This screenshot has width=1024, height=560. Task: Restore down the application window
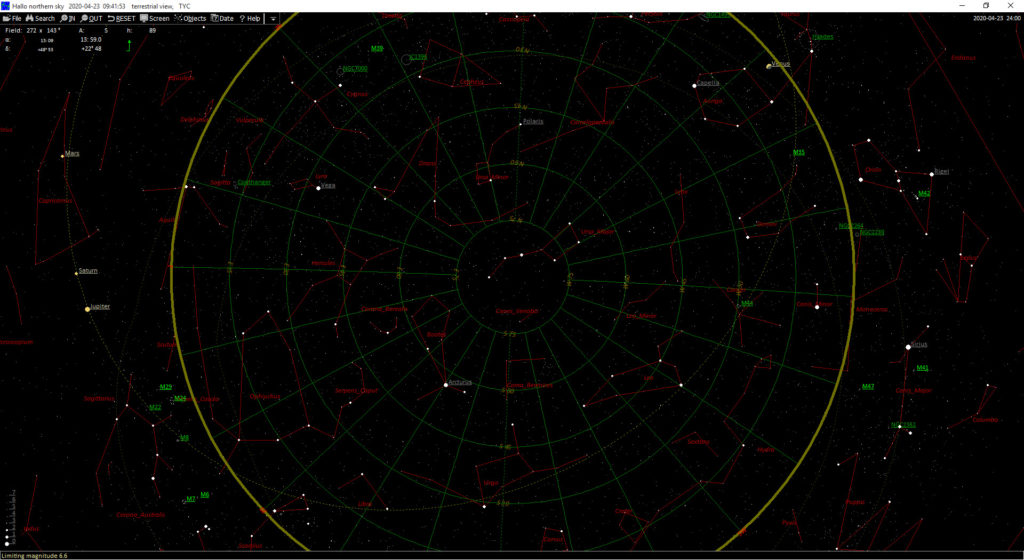[x=986, y=5]
